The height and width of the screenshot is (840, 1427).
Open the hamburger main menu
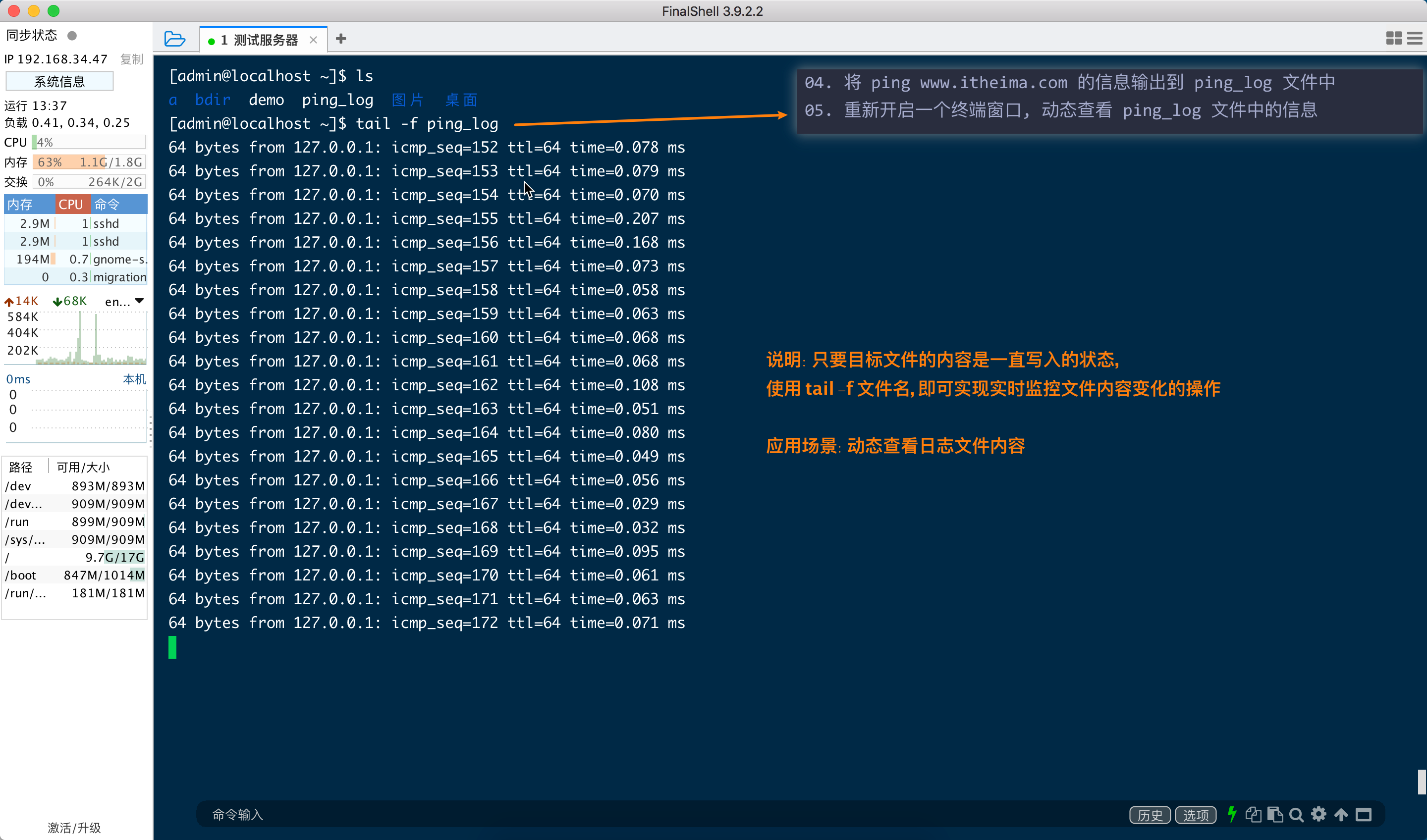click(1415, 39)
